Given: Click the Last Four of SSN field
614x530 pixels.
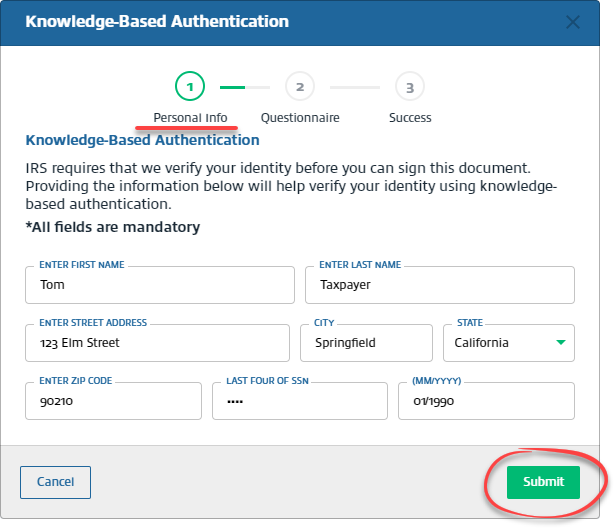Looking at the screenshot, I should click(300, 401).
